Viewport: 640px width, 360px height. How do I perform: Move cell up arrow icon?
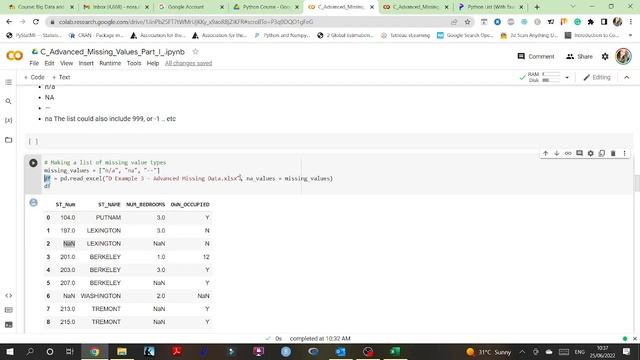[x=545, y=153]
